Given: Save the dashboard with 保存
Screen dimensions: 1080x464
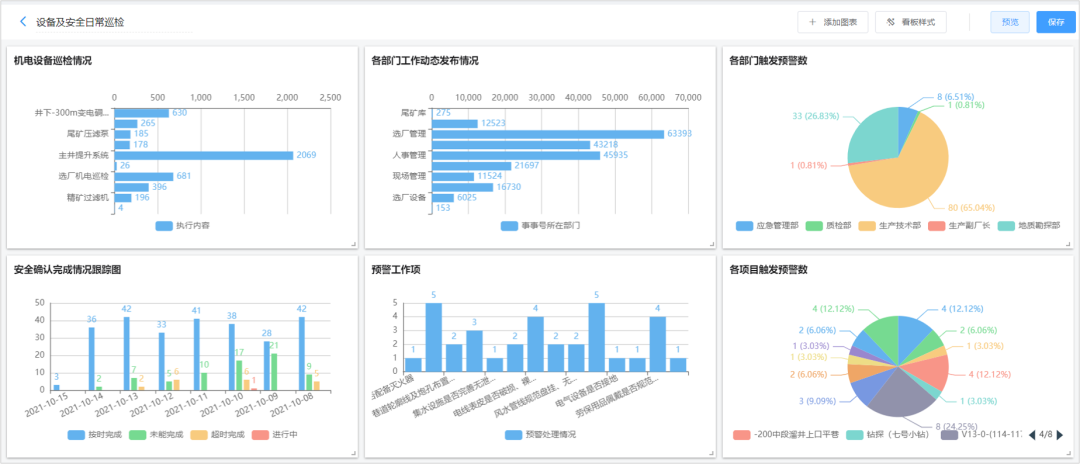Looking at the screenshot, I should [x=1055, y=22].
